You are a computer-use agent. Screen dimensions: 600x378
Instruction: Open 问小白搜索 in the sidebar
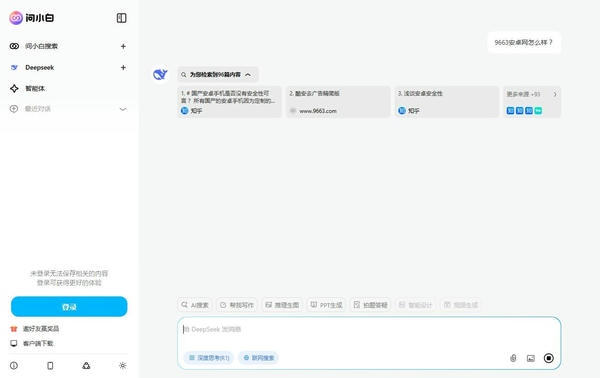pyautogui.click(x=41, y=46)
